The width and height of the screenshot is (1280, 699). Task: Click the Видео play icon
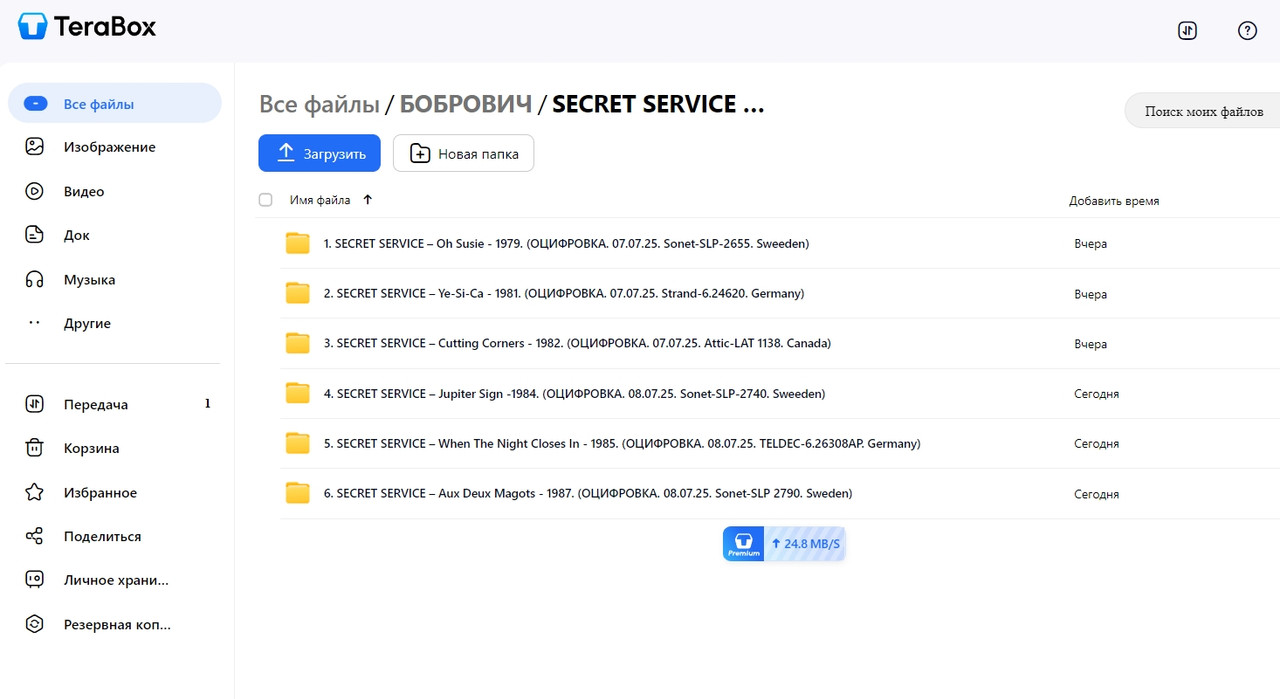point(35,191)
